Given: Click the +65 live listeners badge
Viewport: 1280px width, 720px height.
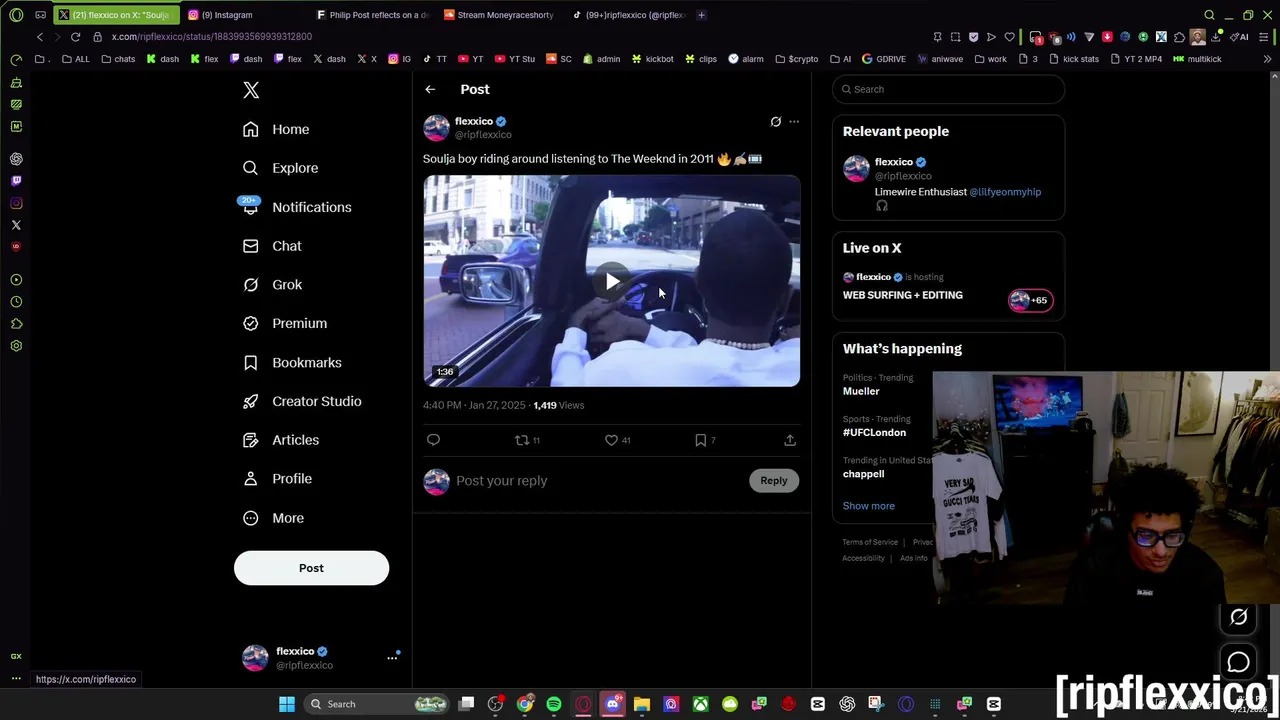Looking at the screenshot, I should (x=1030, y=300).
